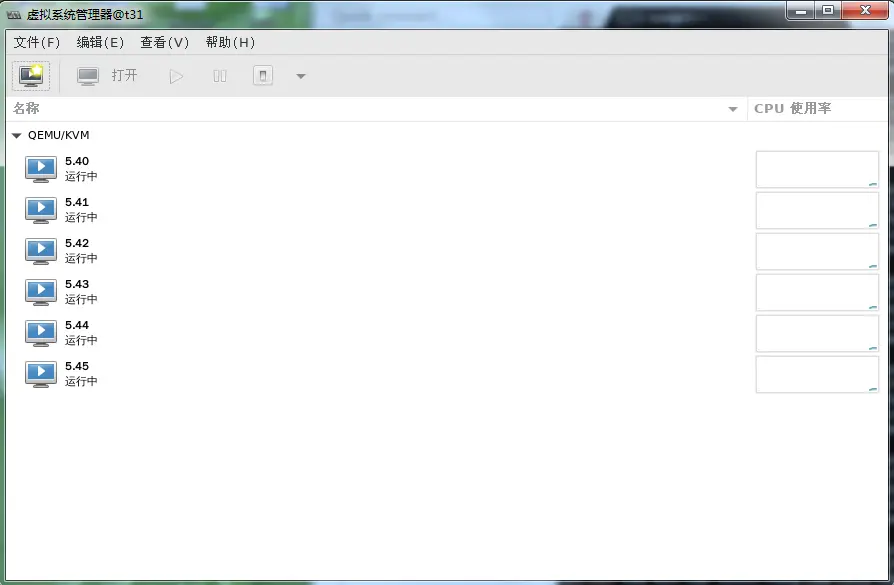Click the 5.43 virtual machine icon
Viewport: 894px width, 585px height.
point(41,292)
